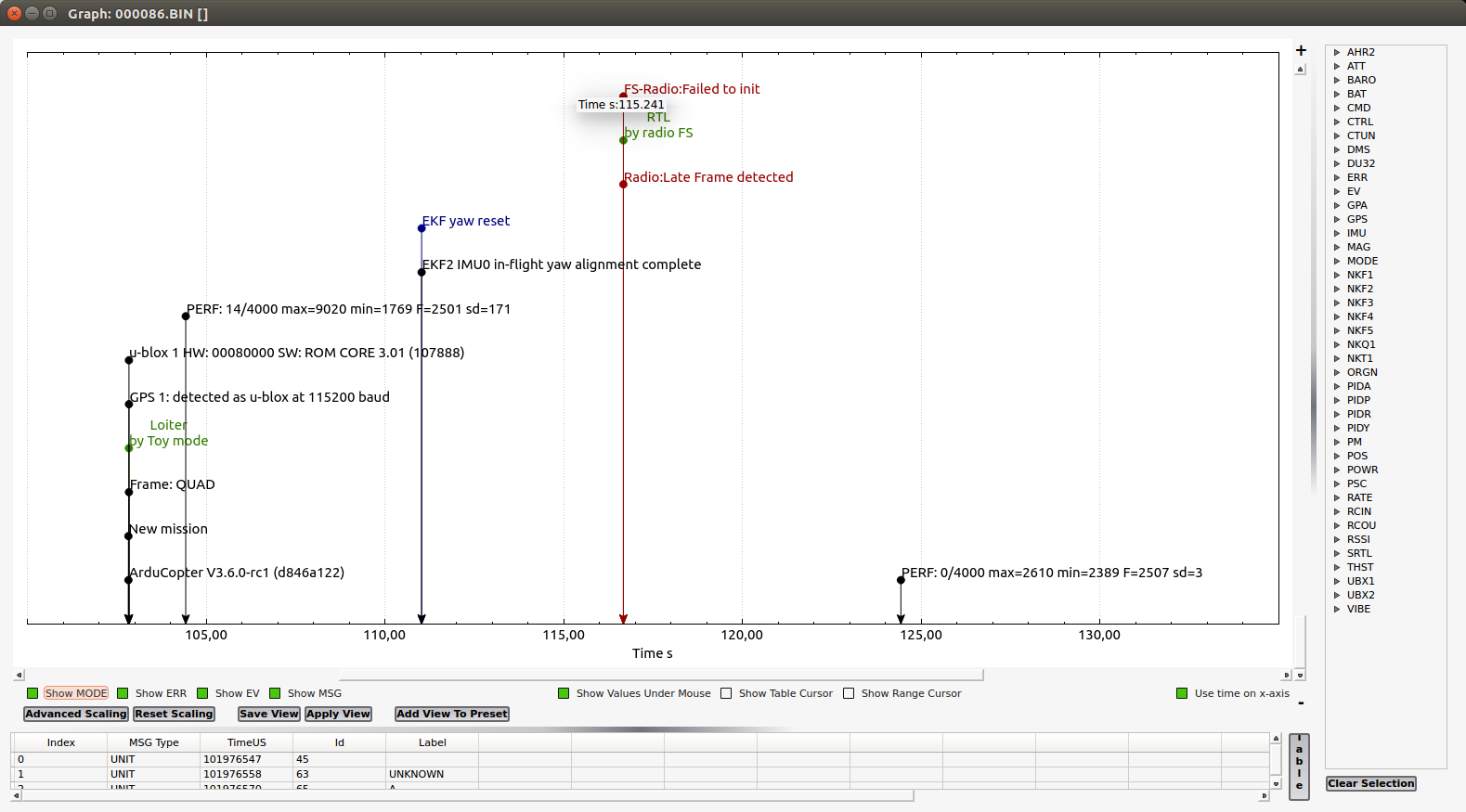This screenshot has height=812, width=1466.
Task: Expand the MODE tree node
Action: pos(1337,261)
